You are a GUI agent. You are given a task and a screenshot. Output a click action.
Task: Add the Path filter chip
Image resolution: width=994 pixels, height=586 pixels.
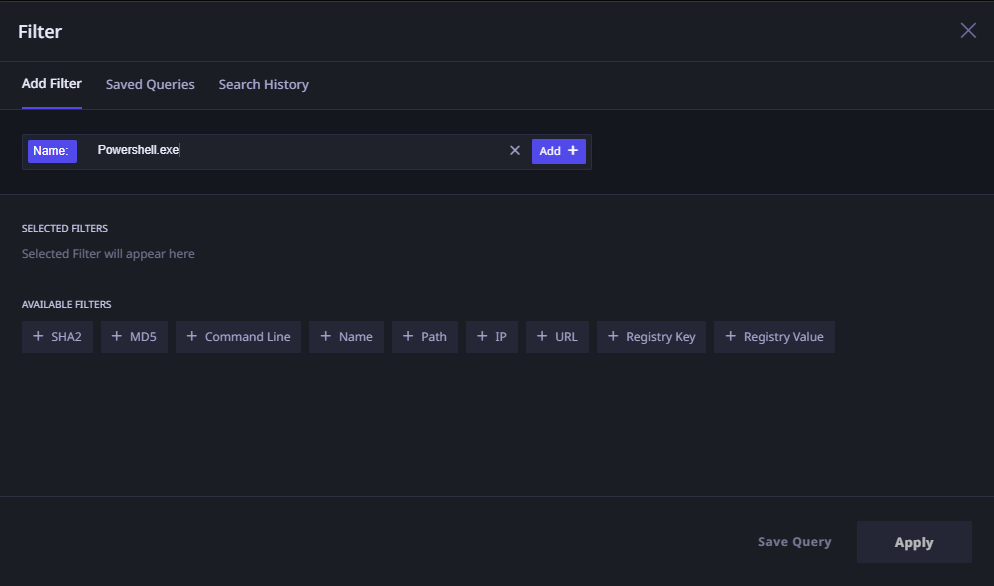tap(425, 337)
